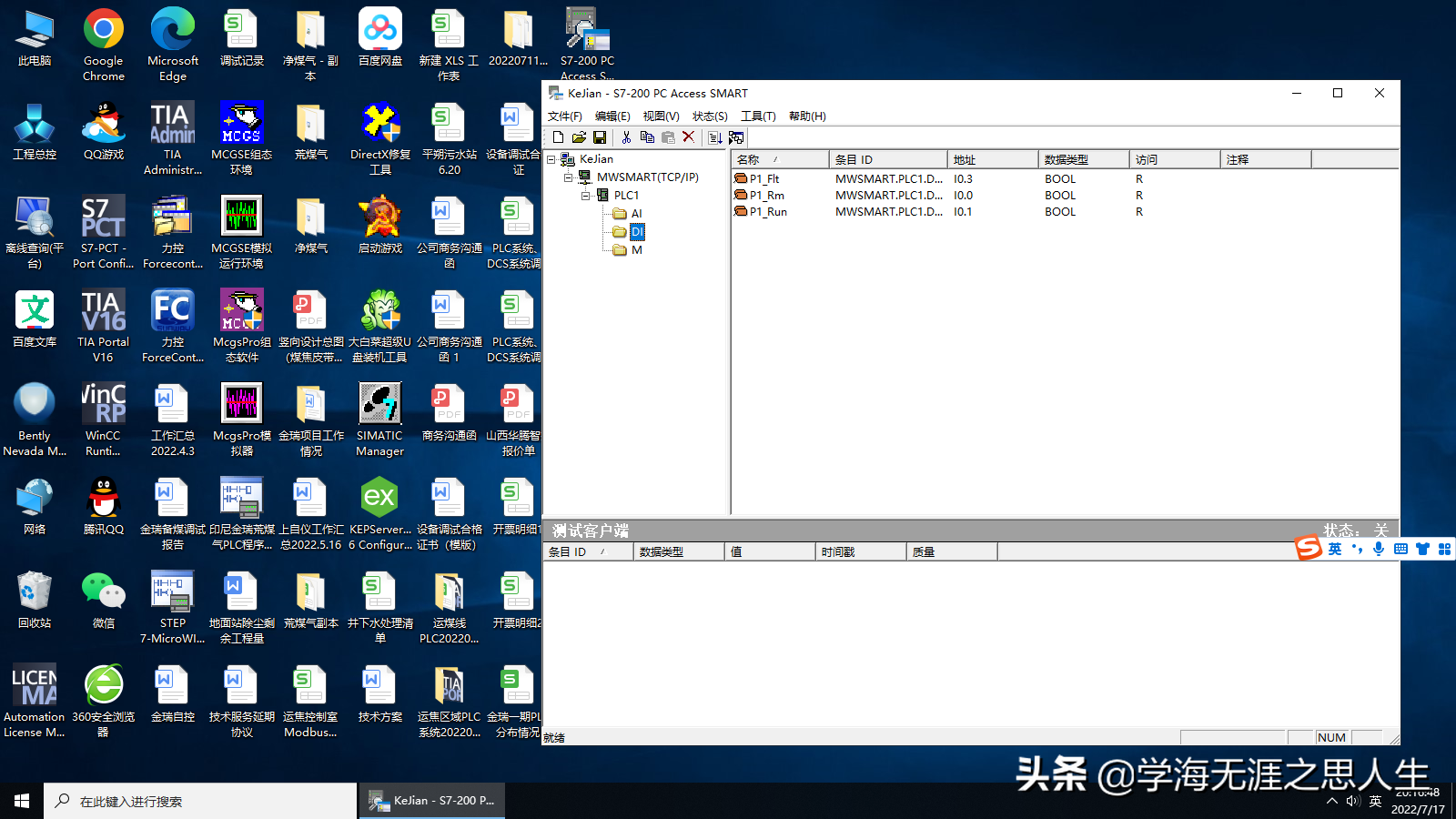1456x819 pixels.
Task: Open 微信 WeChat desktop icon
Action: tap(104, 600)
